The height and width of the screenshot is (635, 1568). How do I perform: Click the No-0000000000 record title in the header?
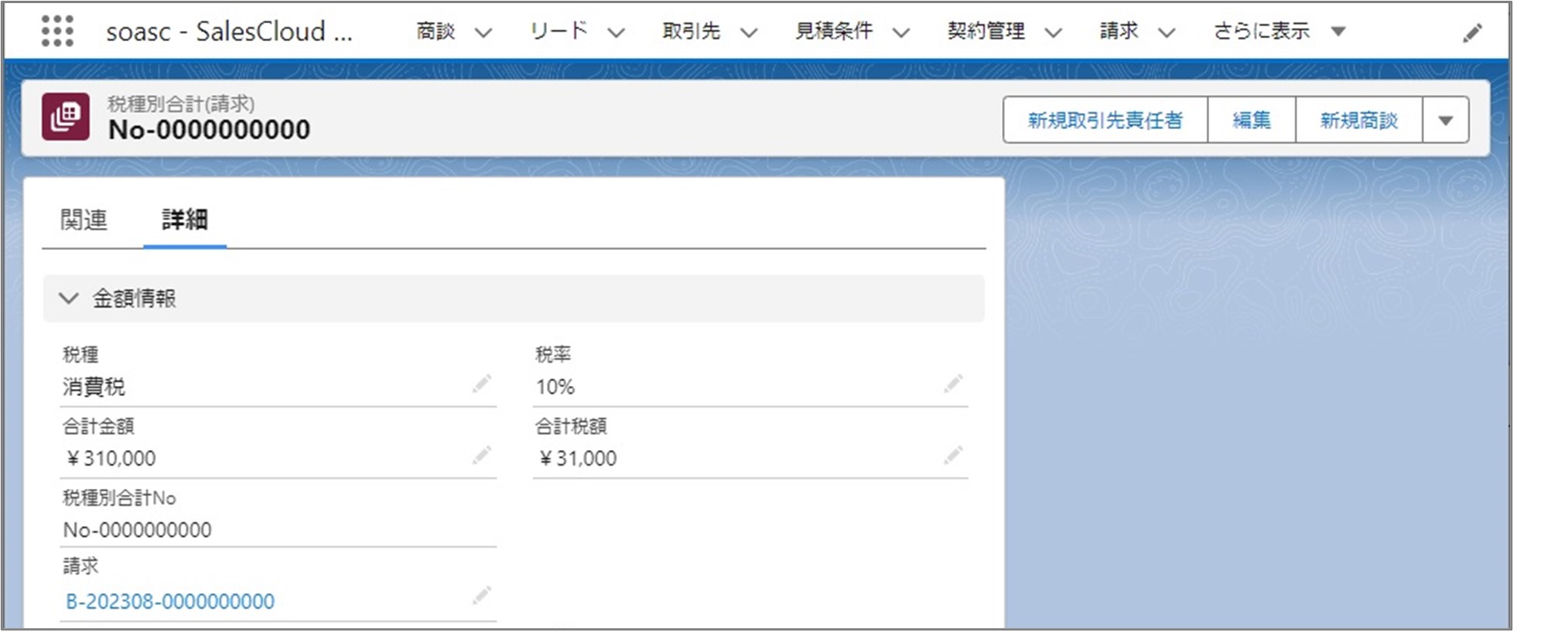tap(209, 129)
